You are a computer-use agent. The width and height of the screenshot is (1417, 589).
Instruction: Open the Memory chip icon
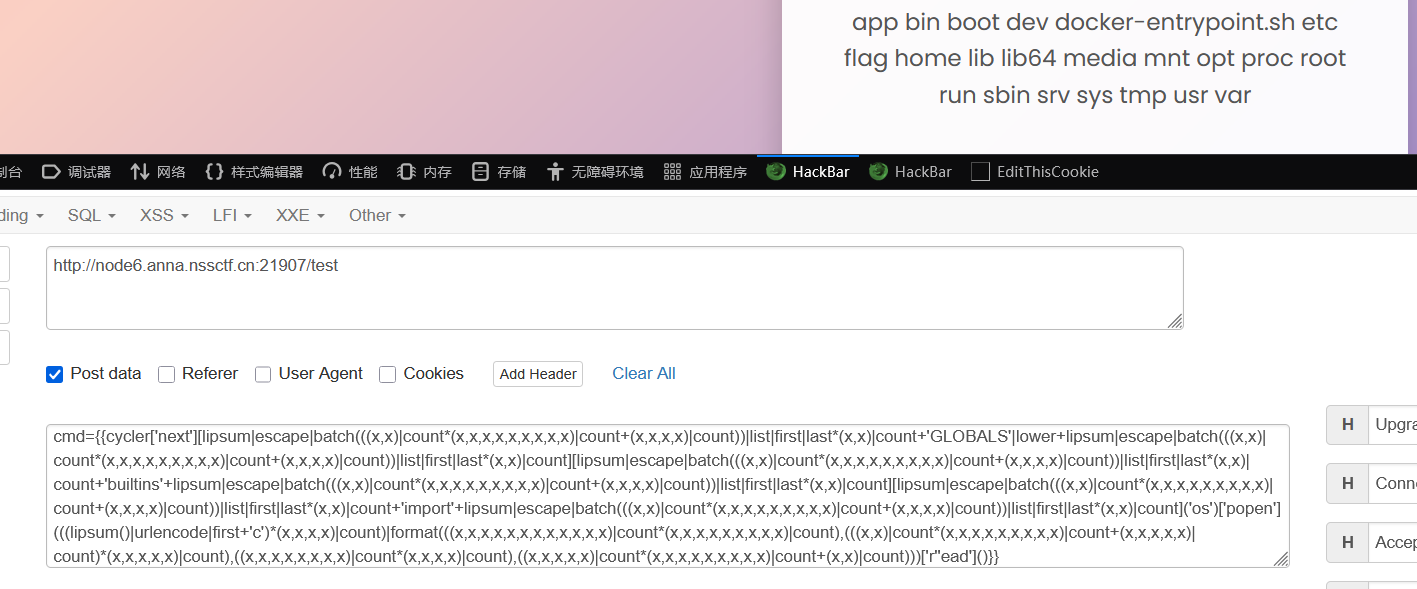tap(406, 172)
